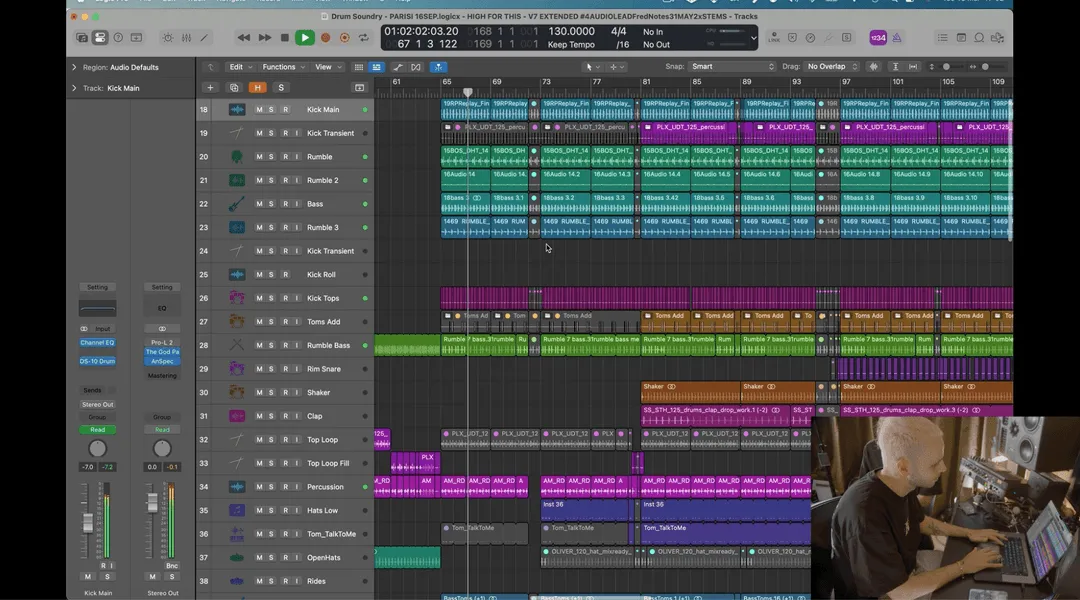Click the 4/4 time signature

coord(619,32)
